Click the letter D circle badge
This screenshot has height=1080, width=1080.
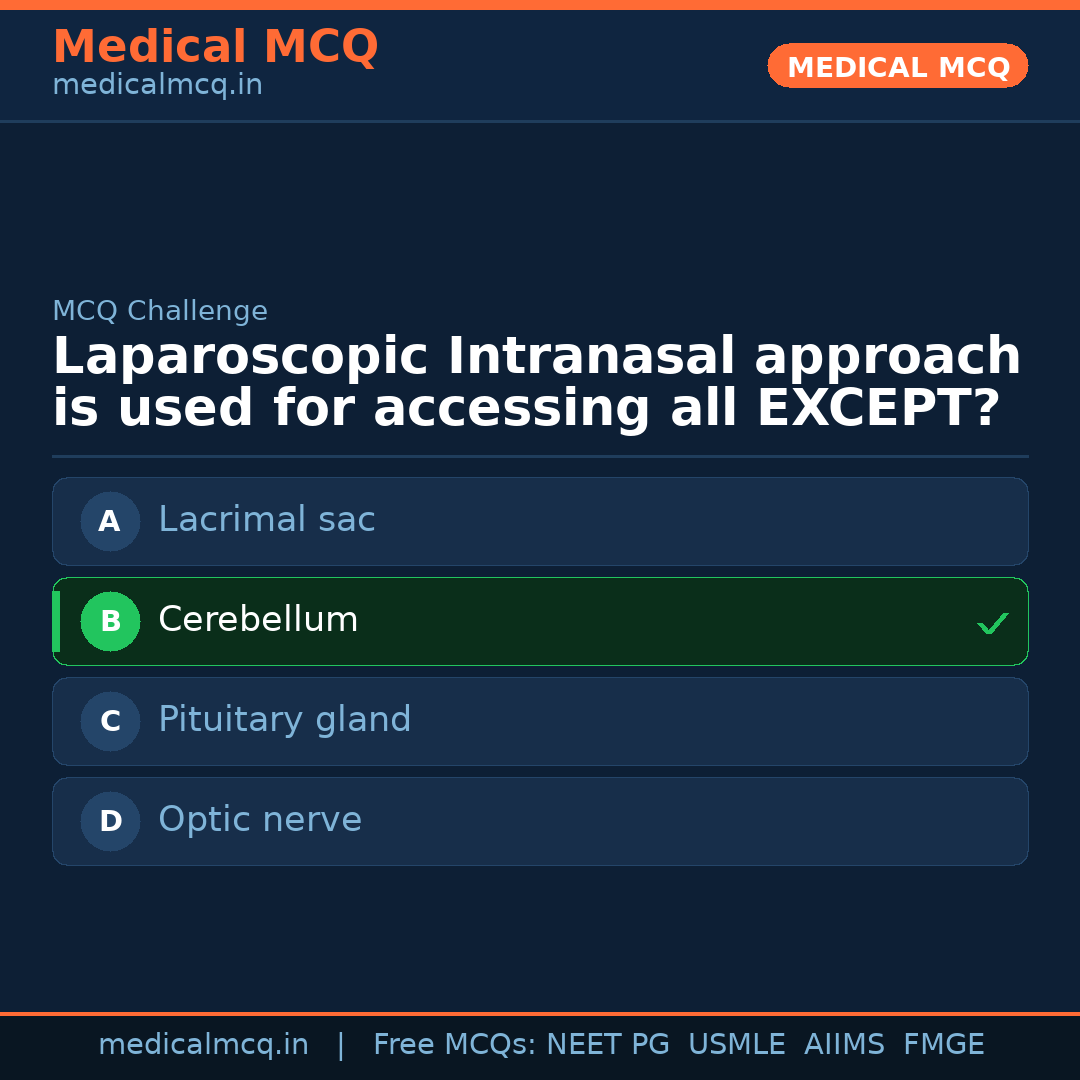tap(110, 821)
